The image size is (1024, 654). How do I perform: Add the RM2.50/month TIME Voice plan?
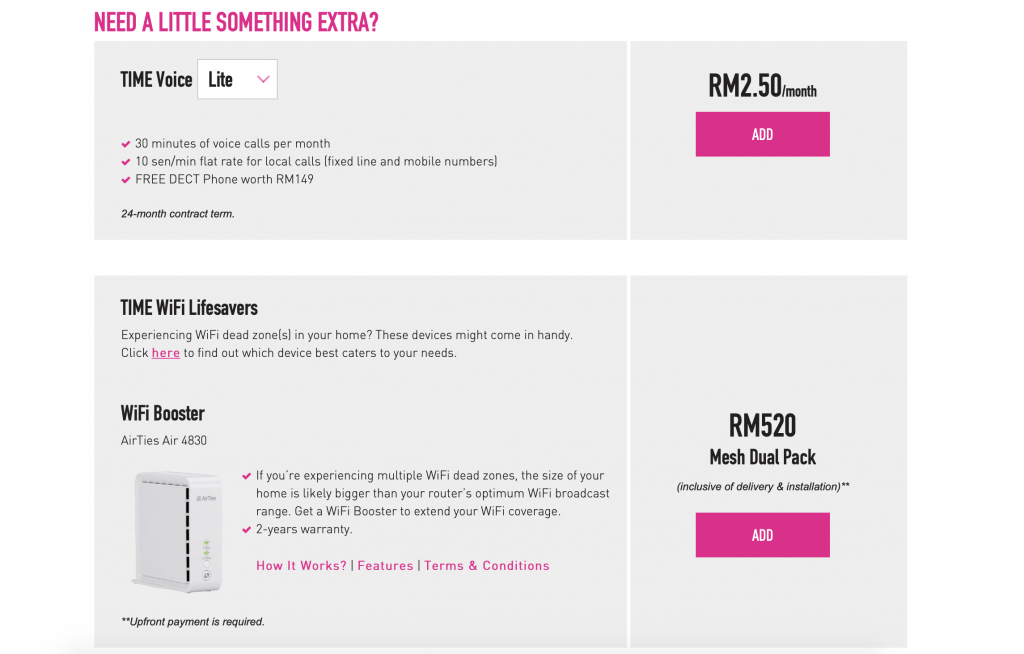[762, 134]
